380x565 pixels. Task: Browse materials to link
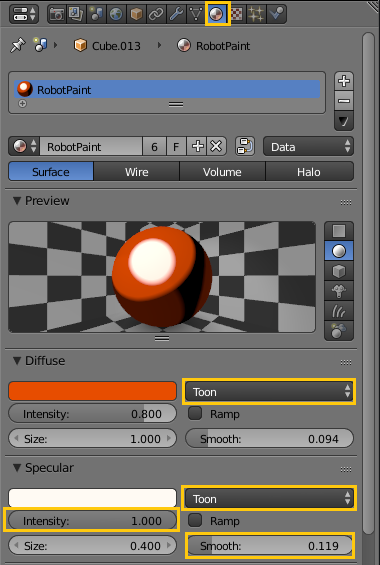pos(24,146)
